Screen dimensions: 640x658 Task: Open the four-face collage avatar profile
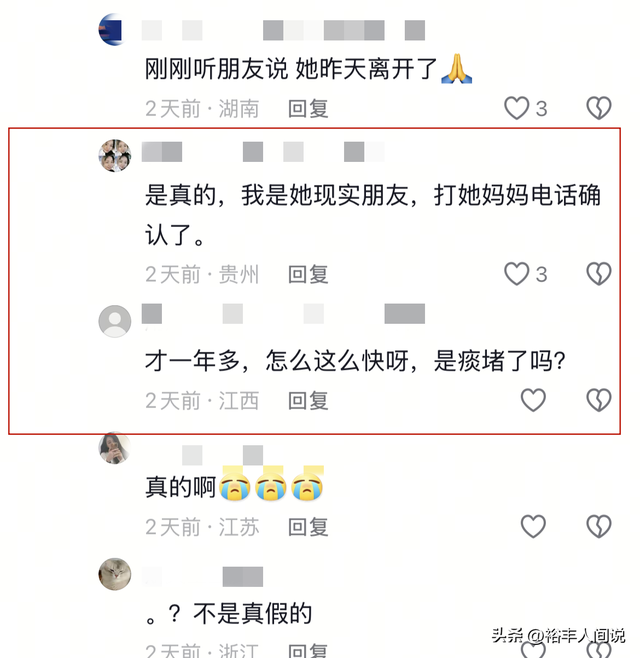point(115,155)
